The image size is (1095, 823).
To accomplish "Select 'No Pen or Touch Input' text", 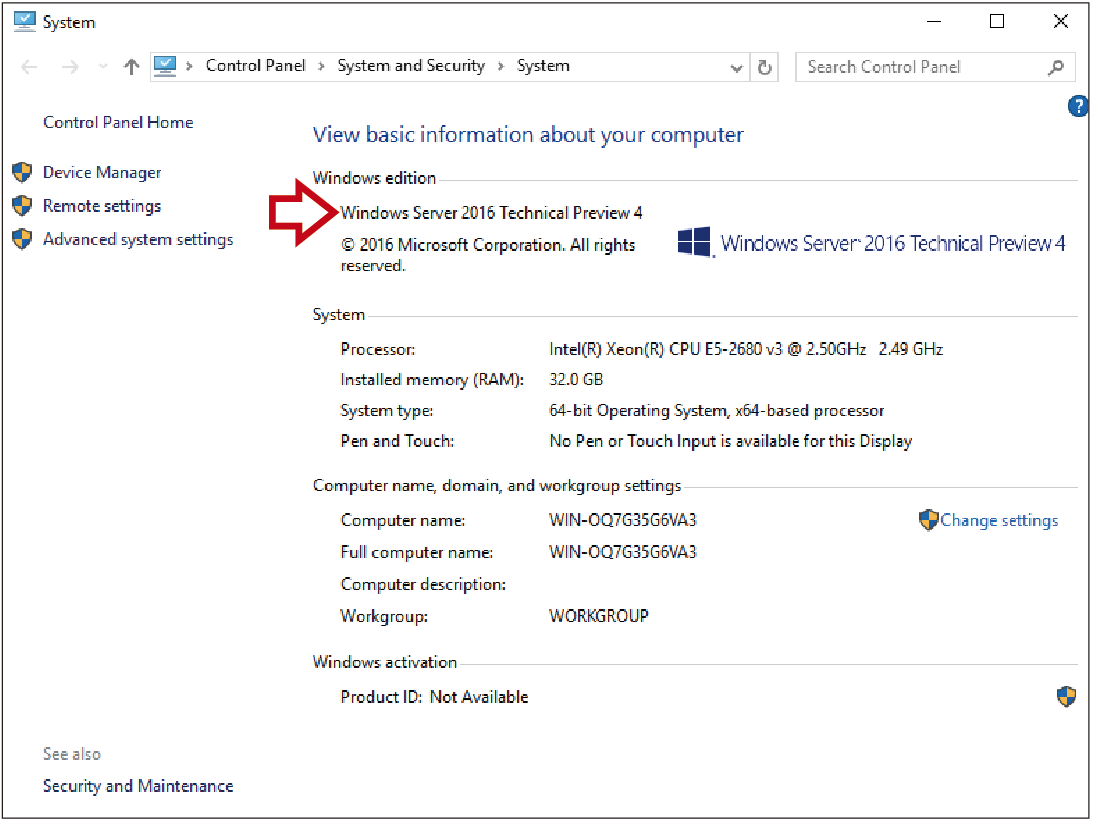I will pos(633,441).
